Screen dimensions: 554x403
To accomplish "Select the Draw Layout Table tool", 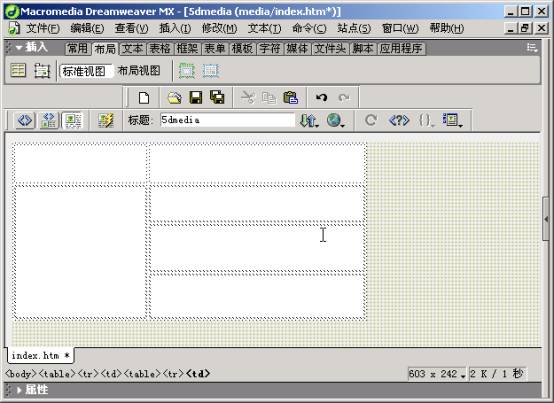I will click(187, 71).
